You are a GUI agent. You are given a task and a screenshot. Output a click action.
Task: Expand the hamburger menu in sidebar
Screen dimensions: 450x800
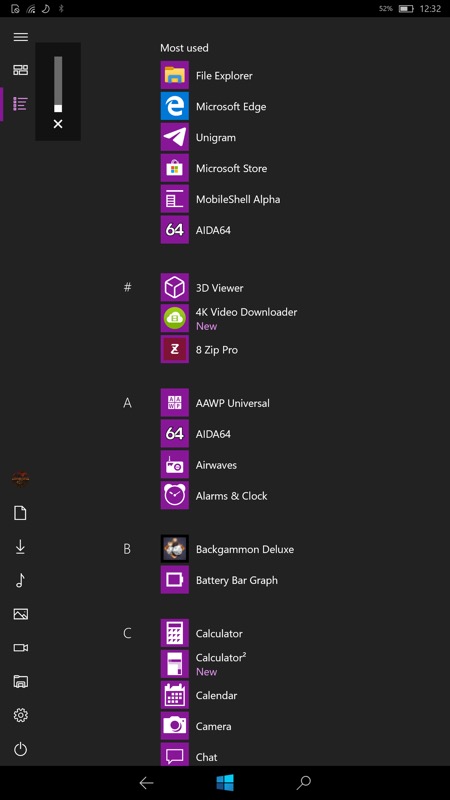tap(20, 37)
